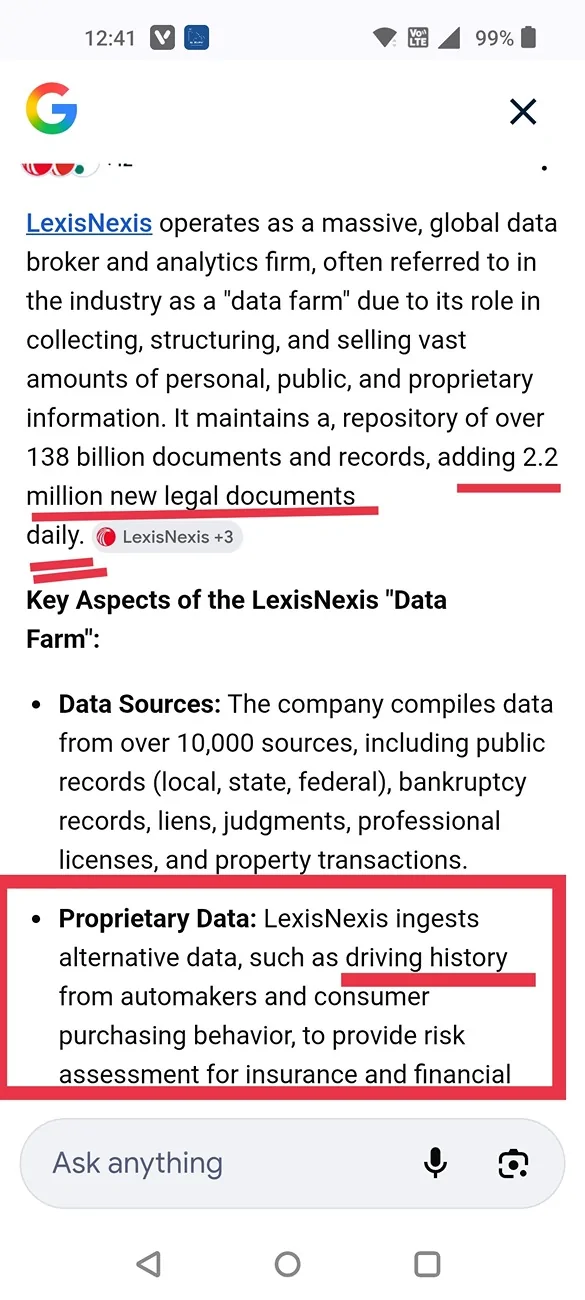Tap the microphone voice search icon

(x=435, y=1163)
